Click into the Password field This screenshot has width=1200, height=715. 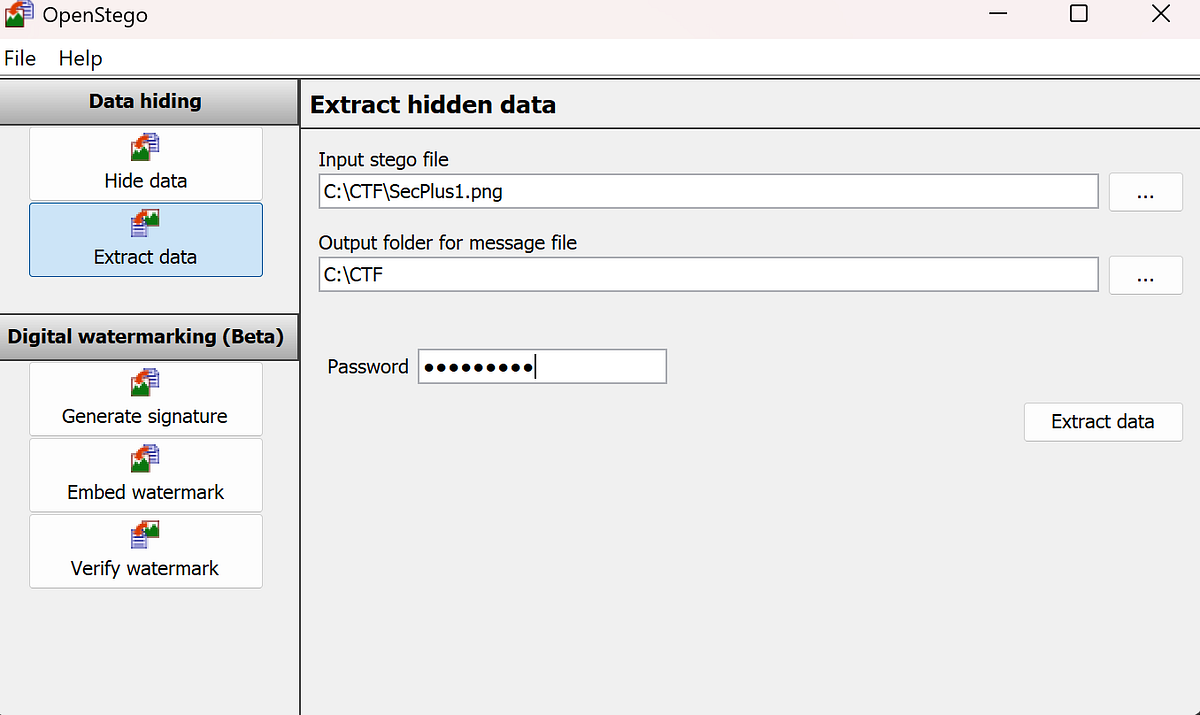[x=542, y=367]
